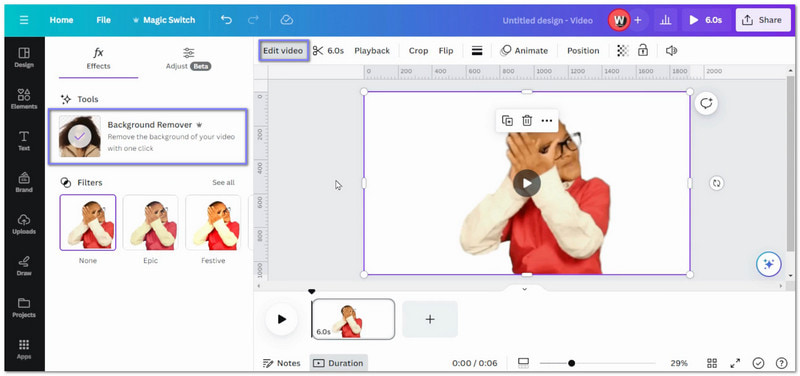The width and height of the screenshot is (800, 376).
Task: Collapse the timeline with chevron
Action: [x=524, y=289]
